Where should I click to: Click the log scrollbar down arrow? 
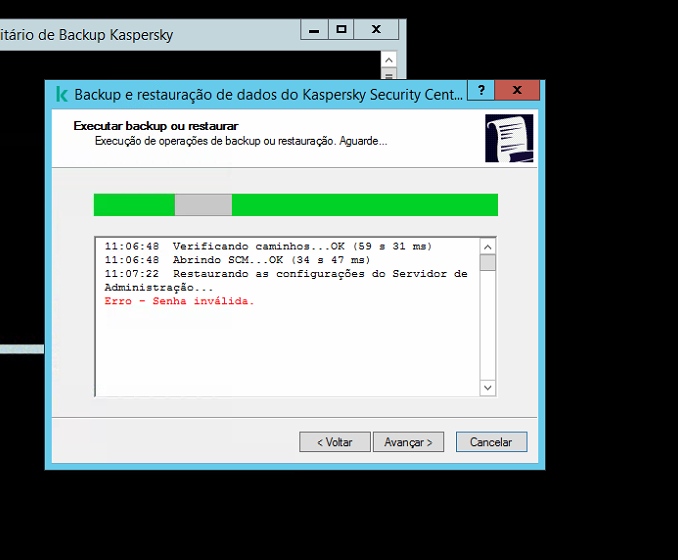click(488, 387)
